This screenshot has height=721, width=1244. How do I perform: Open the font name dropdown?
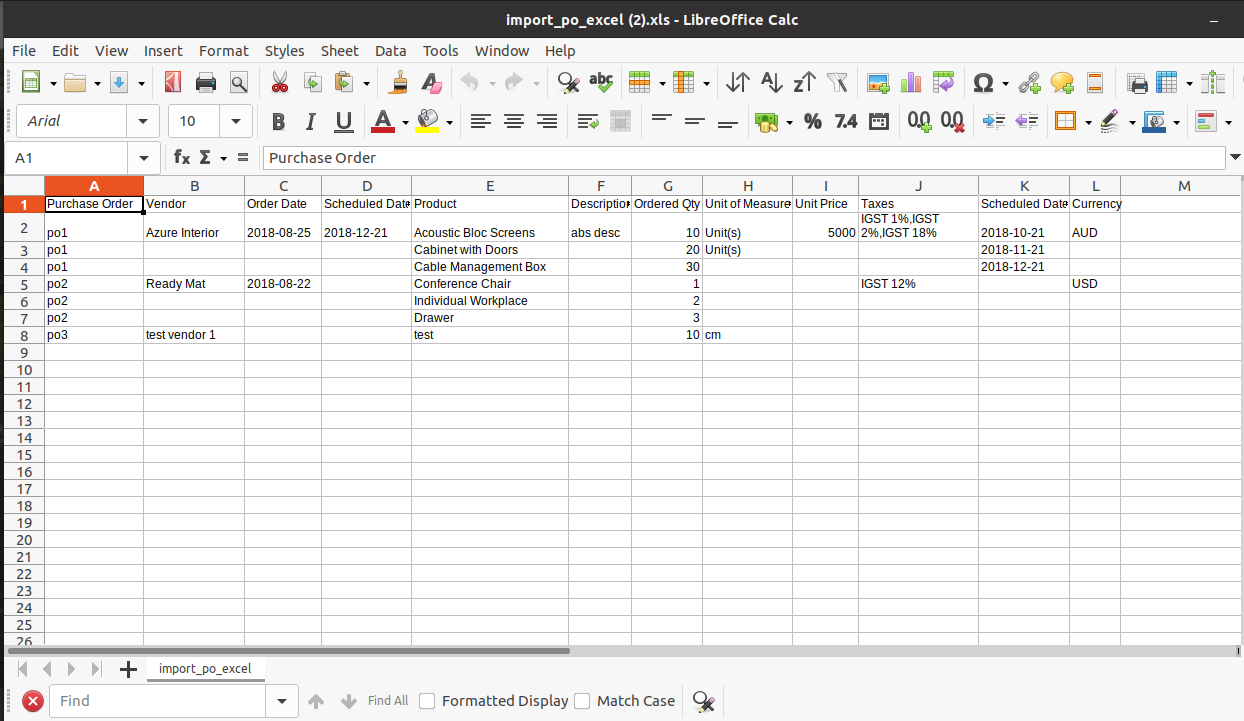(143, 121)
